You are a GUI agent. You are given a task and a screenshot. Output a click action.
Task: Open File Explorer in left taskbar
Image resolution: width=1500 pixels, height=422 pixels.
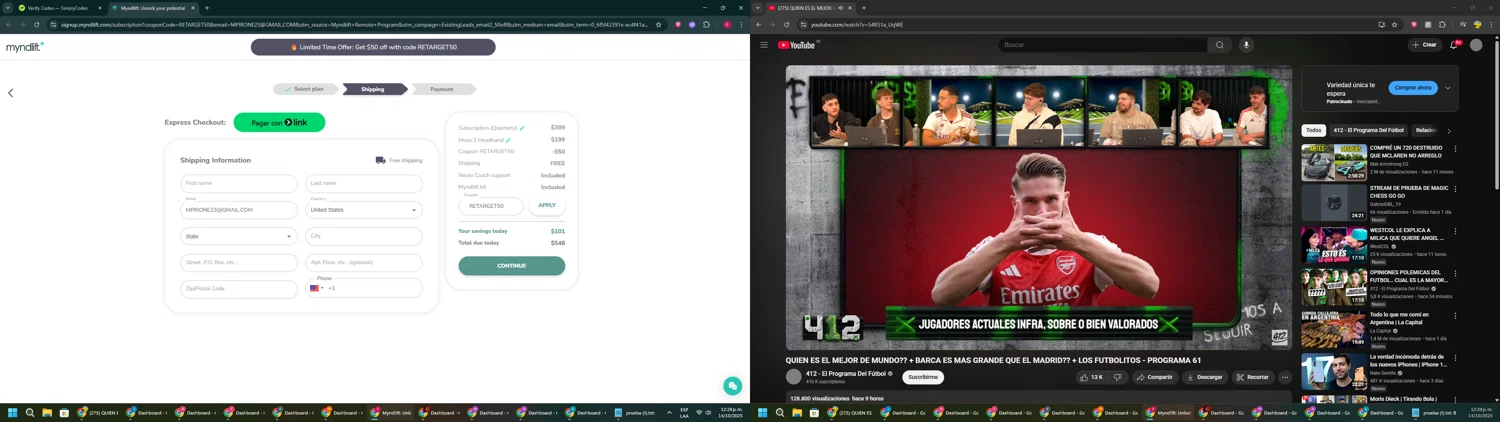(x=47, y=412)
